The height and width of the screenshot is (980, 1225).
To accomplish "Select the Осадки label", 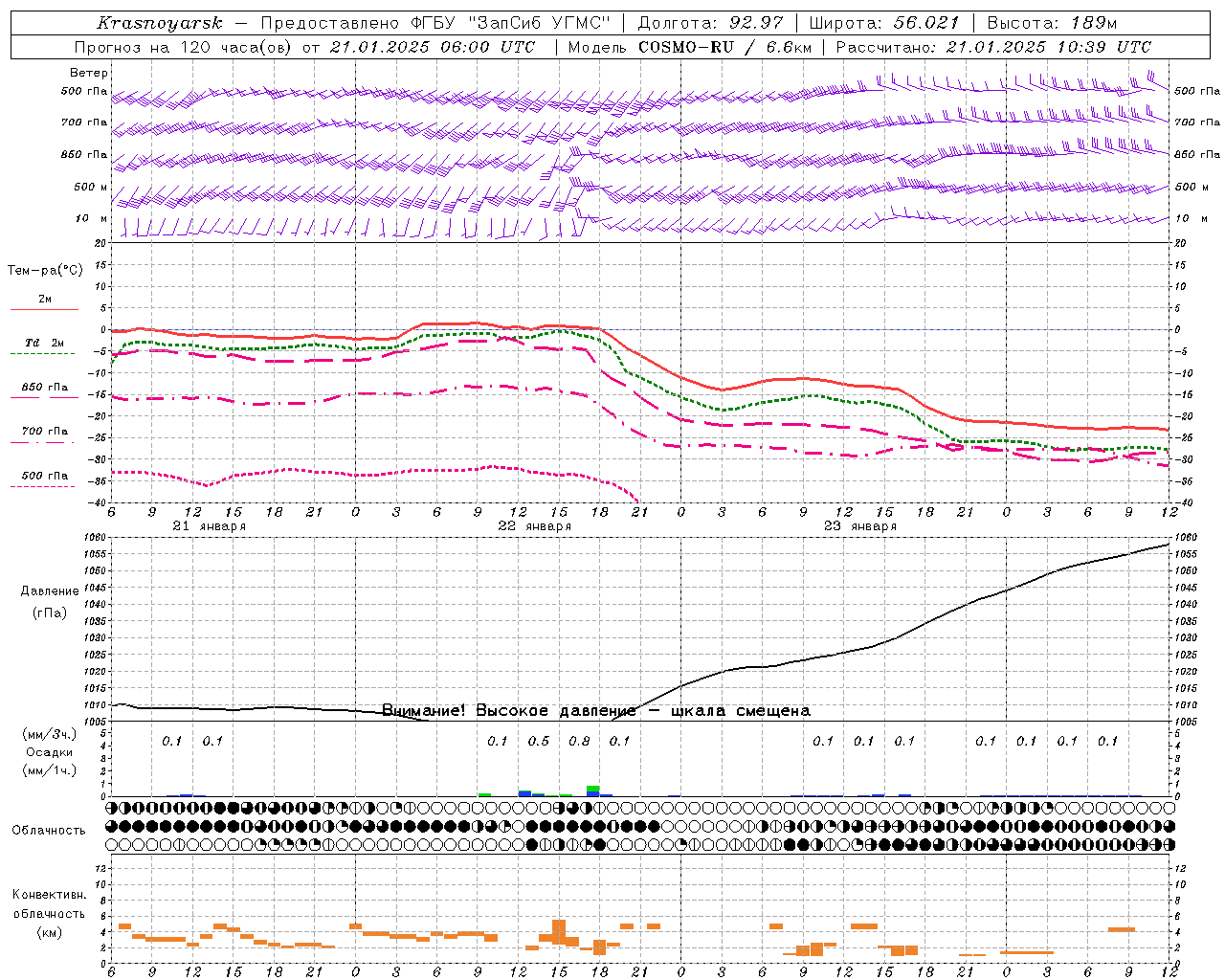I will [49, 752].
